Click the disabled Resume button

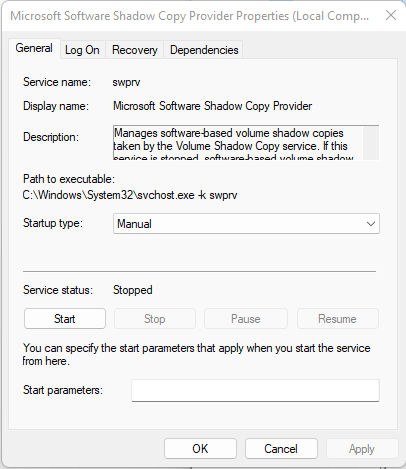tap(337, 319)
